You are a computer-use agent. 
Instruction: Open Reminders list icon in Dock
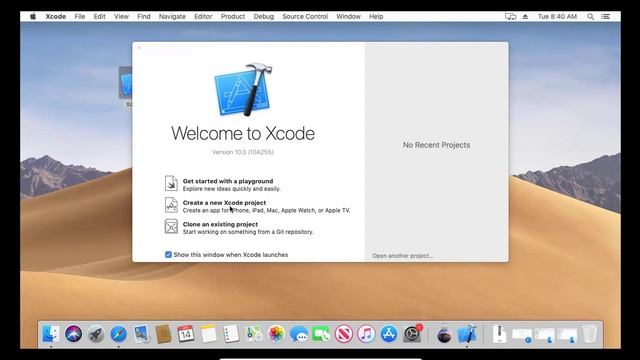click(231, 334)
